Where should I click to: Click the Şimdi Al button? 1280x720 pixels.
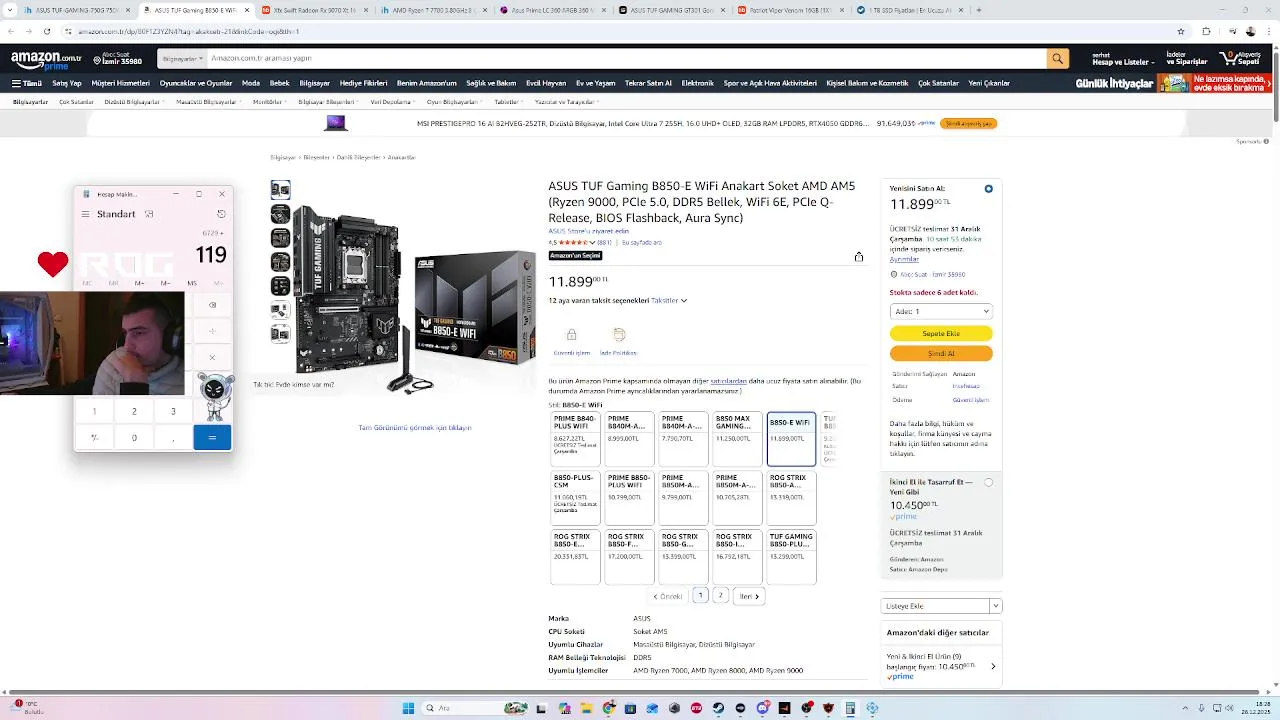click(941, 353)
